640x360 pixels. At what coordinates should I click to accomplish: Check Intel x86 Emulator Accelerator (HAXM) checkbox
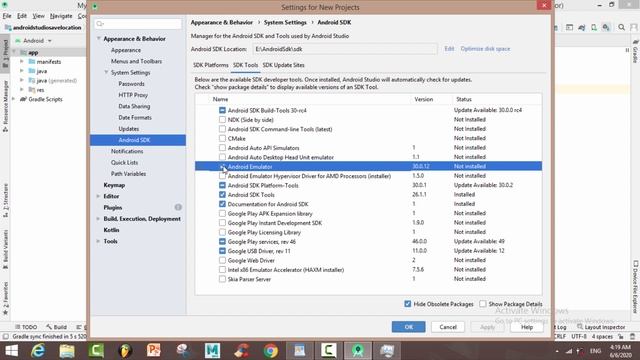point(222,270)
